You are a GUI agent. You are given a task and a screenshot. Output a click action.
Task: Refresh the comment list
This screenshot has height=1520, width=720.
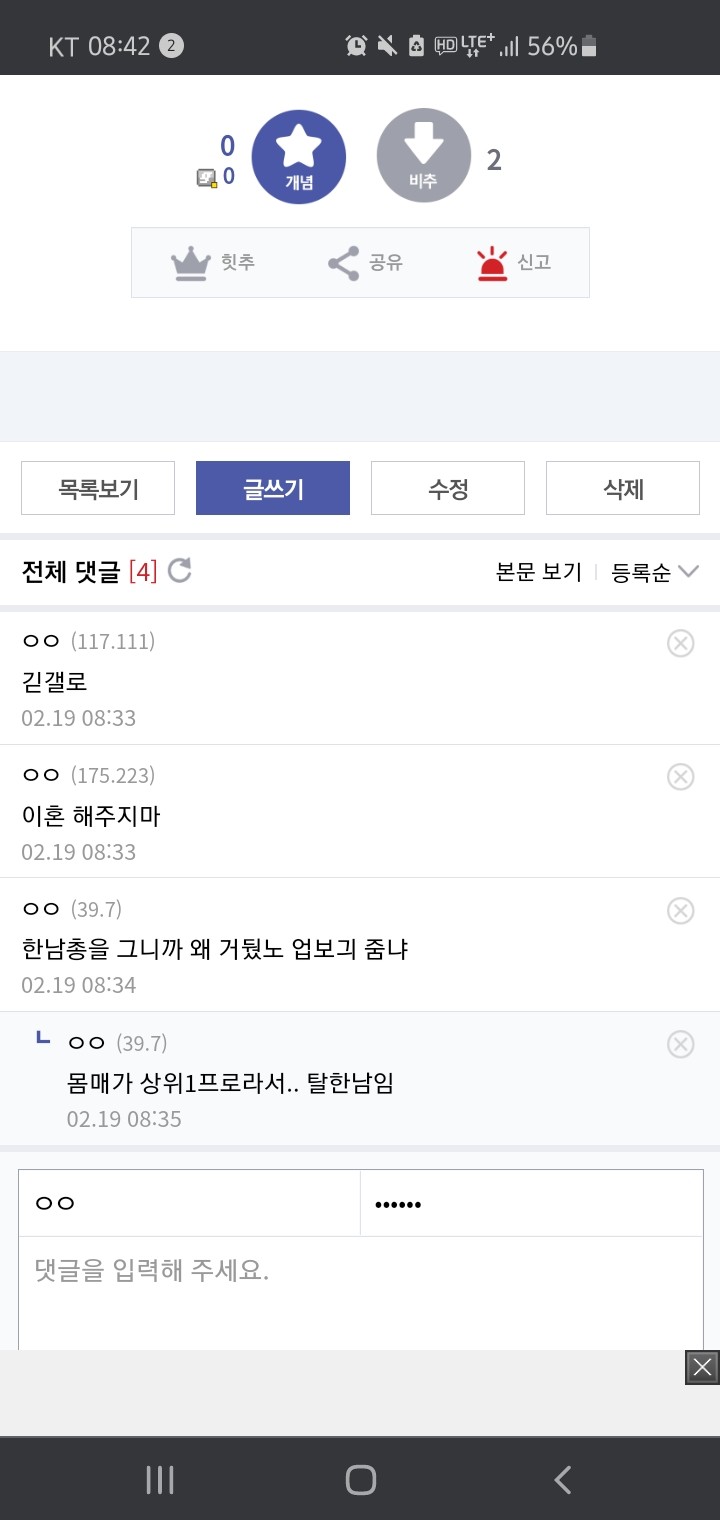pos(179,571)
